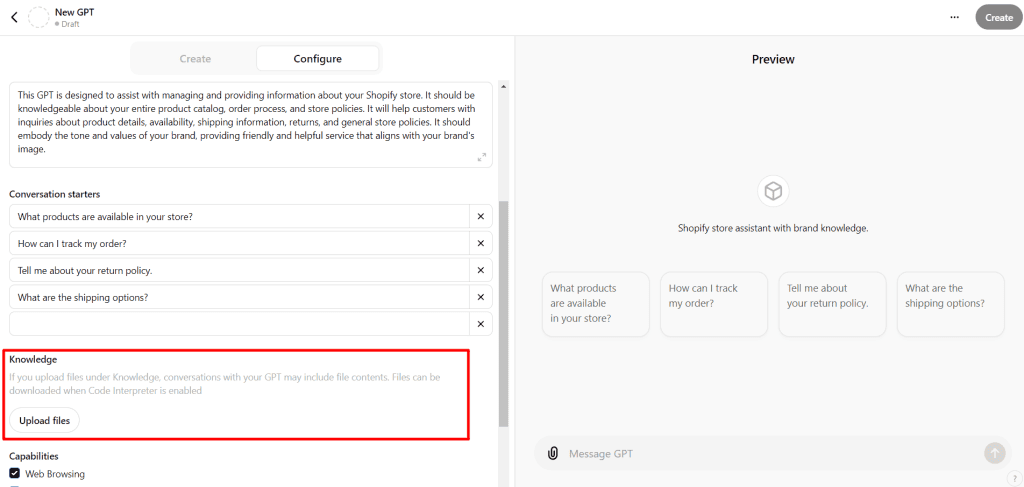Edit the "What products are available in your store?" starter field
1024x487 pixels.
tap(239, 217)
